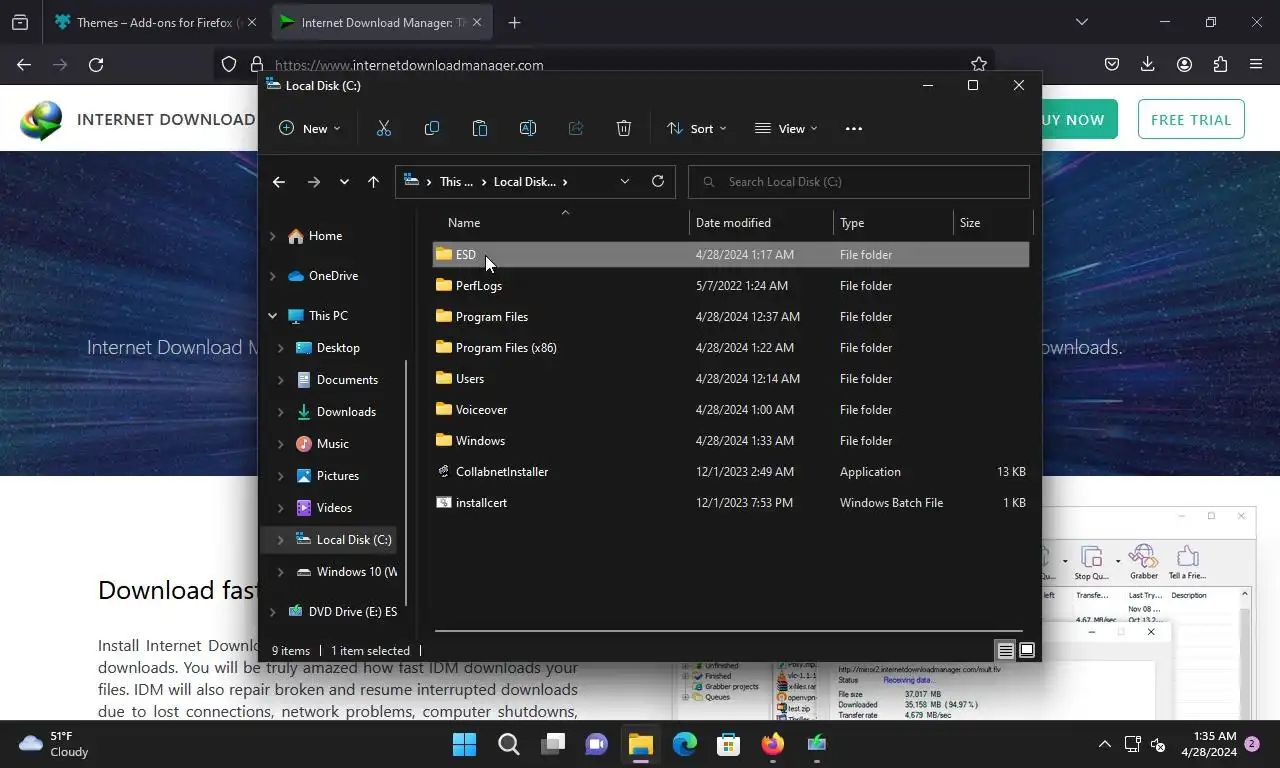Go up one folder level arrow
Screen dimensions: 1280x768
(x=373, y=182)
